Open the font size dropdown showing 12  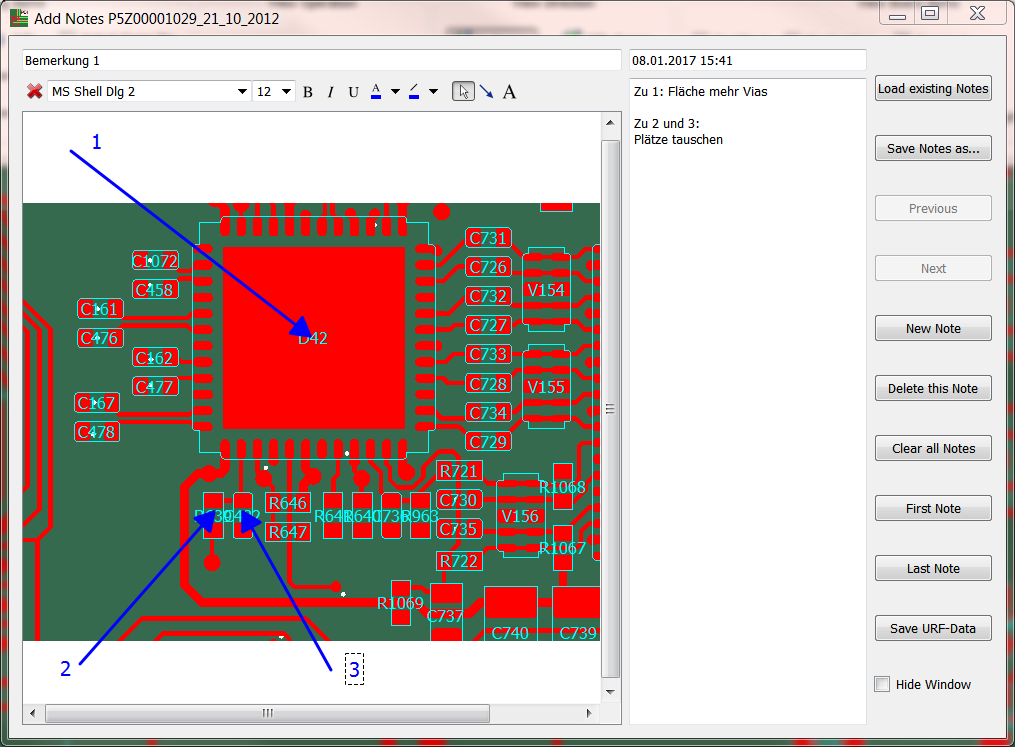coord(274,91)
